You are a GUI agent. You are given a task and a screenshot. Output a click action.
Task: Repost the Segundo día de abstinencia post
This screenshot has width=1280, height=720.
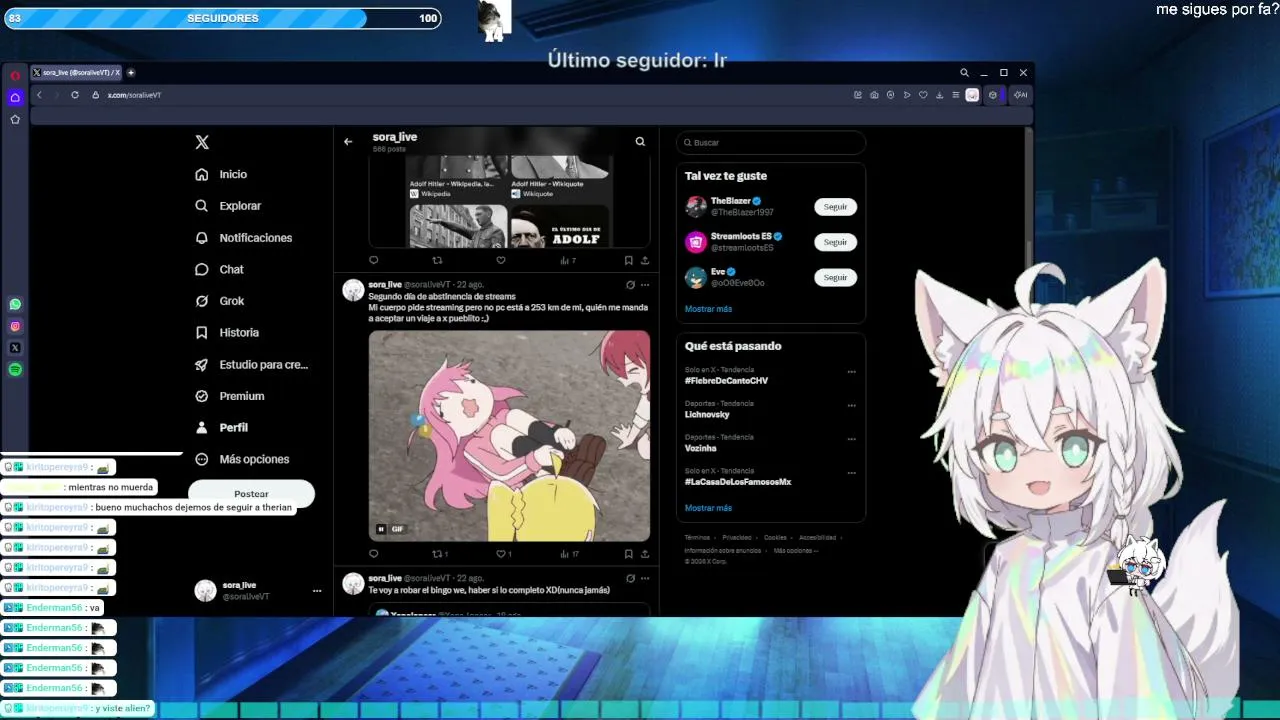click(440, 554)
